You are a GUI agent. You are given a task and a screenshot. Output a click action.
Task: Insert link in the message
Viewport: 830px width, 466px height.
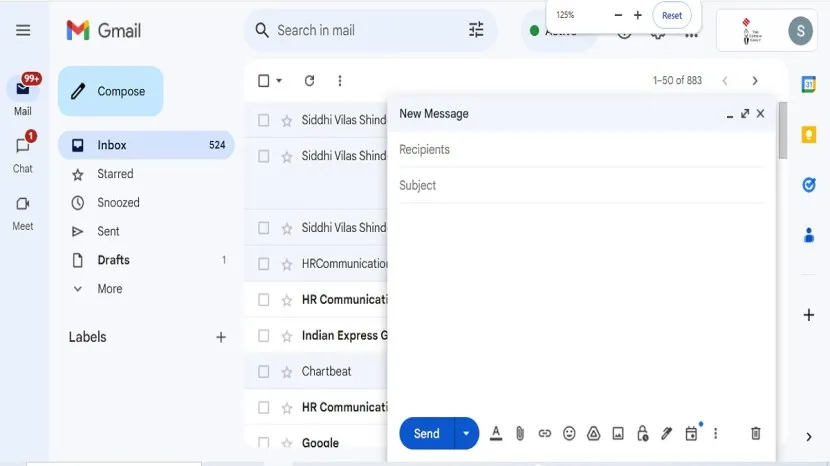click(545, 434)
